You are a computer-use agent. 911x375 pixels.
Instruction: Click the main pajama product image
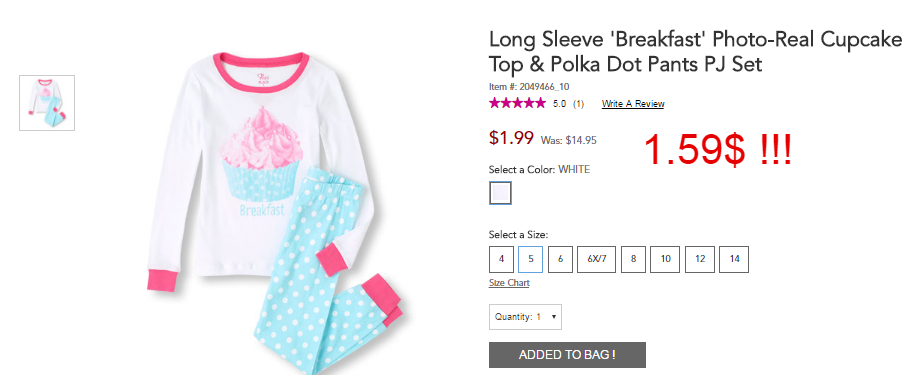point(275,212)
